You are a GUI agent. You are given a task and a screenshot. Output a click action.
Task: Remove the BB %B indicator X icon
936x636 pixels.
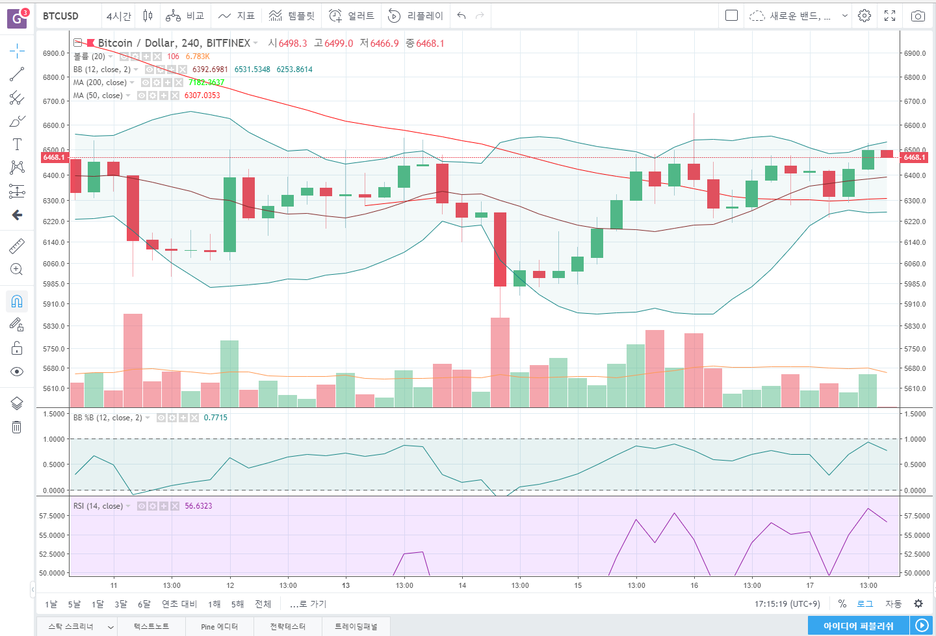[194, 417]
